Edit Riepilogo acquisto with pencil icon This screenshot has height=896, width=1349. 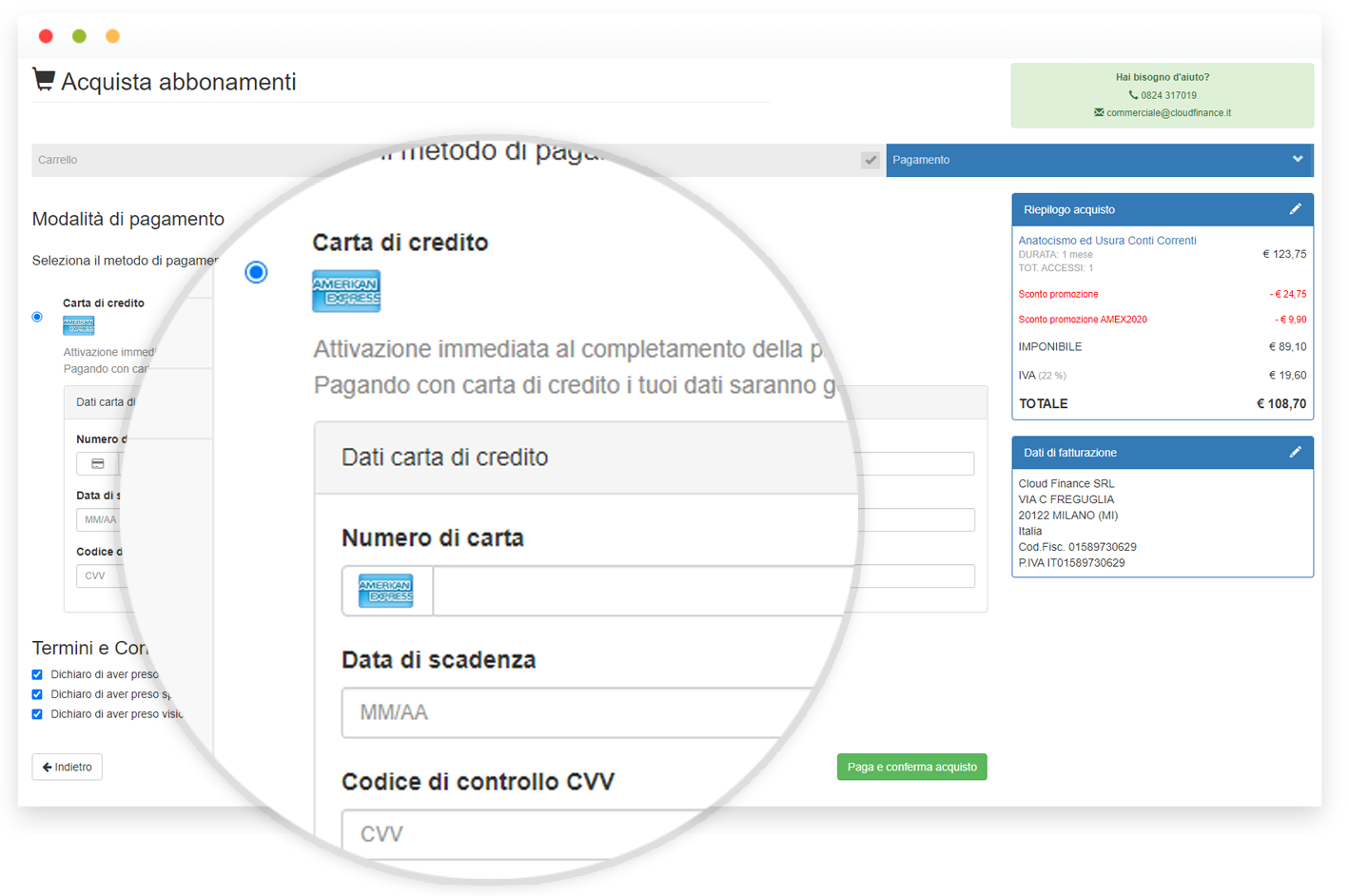(x=1295, y=209)
